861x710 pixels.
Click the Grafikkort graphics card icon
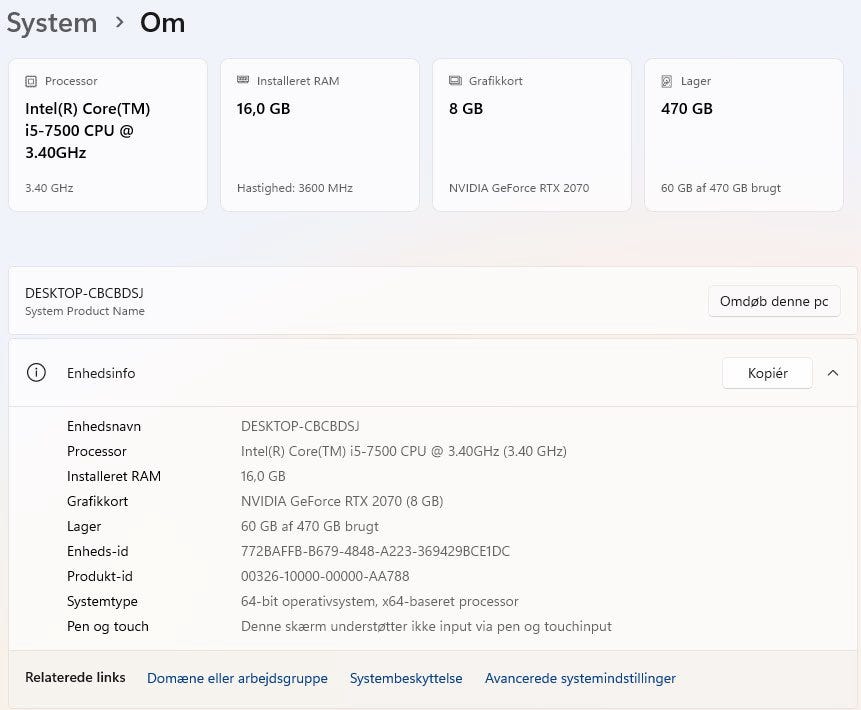(x=455, y=81)
